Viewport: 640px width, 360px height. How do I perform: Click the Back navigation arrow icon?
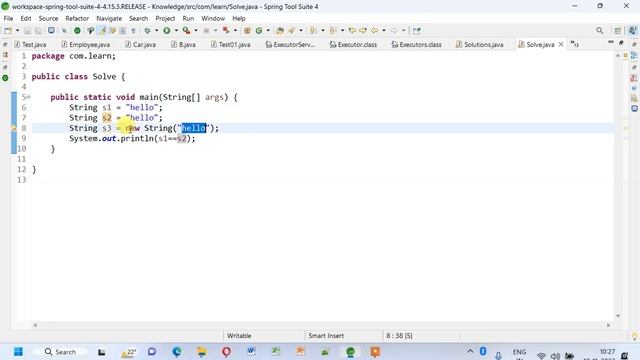(374, 31)
